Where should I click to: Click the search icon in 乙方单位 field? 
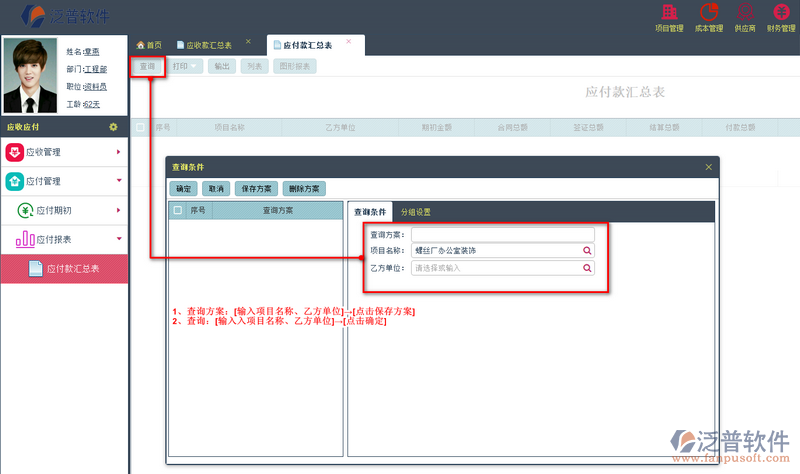587,268
